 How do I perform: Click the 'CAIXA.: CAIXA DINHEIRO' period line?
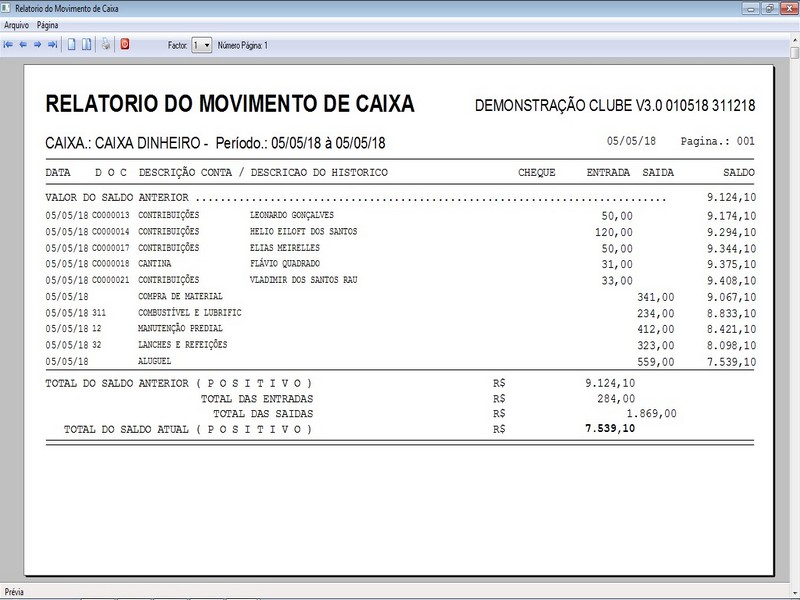tap(215, 143)
